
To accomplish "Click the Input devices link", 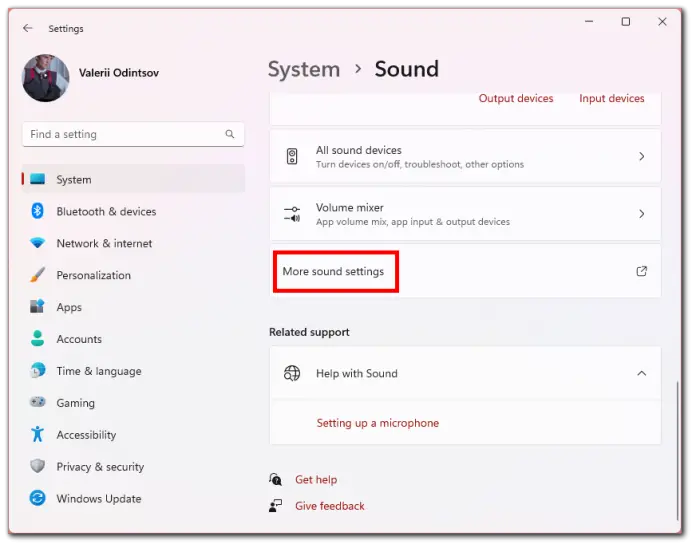I will coord(612,99).
